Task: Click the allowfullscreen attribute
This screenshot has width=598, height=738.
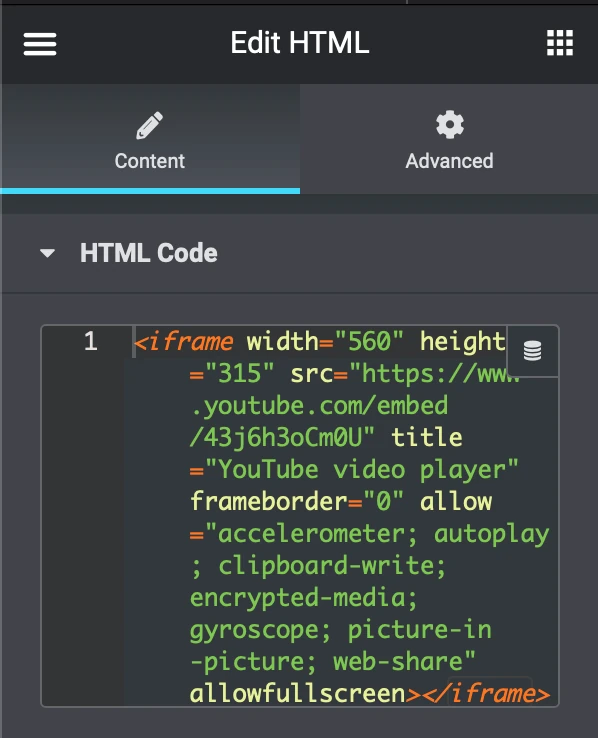Action: click(298, 694)
